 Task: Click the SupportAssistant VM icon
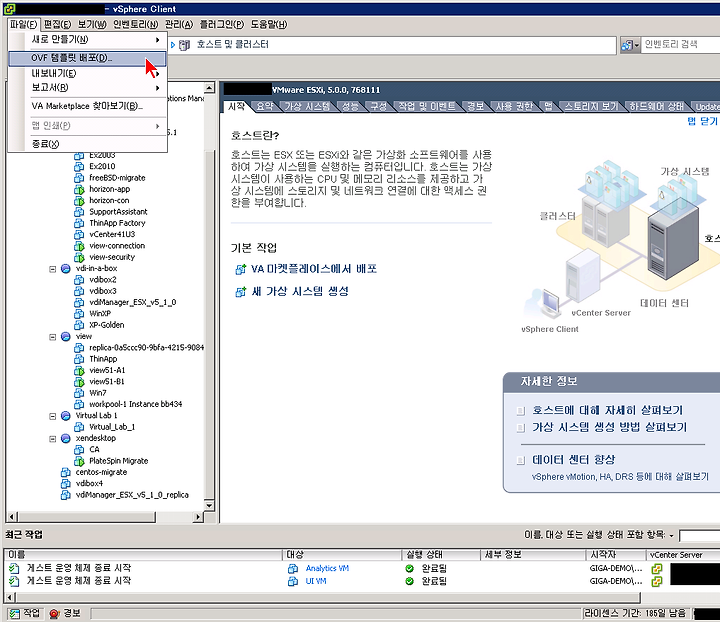[79, 212]
